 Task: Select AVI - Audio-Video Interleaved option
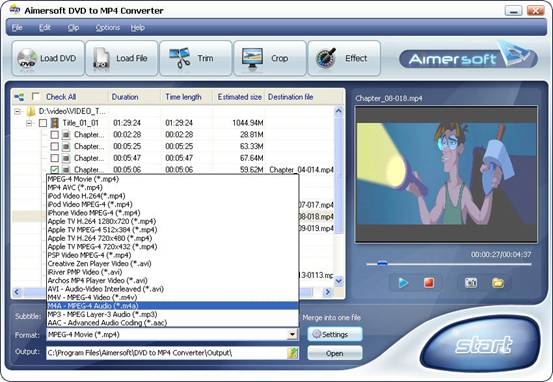click(172, 289)
